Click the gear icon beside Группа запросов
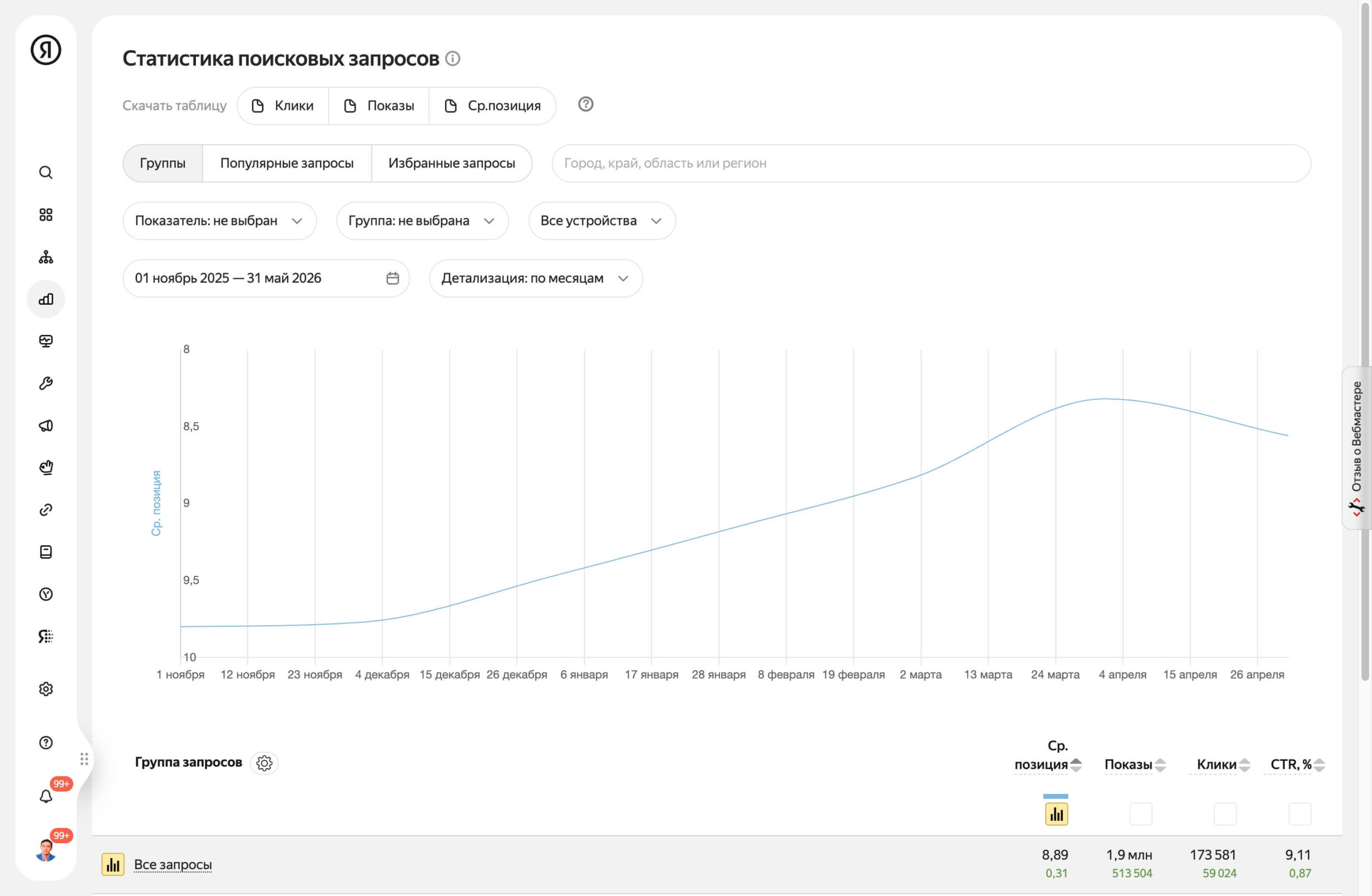The image size is (1372, 896). coord(264,763)
